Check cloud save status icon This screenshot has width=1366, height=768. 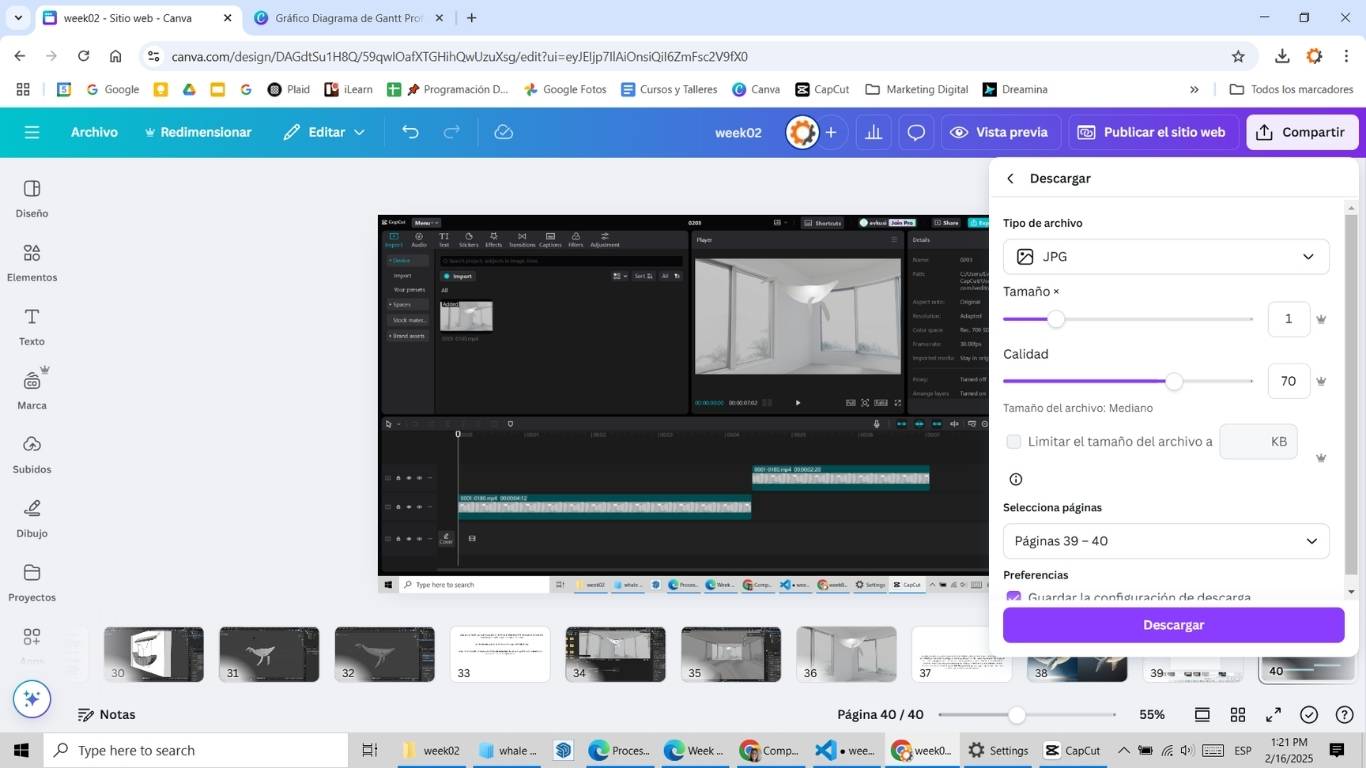[x=503, y=132]
